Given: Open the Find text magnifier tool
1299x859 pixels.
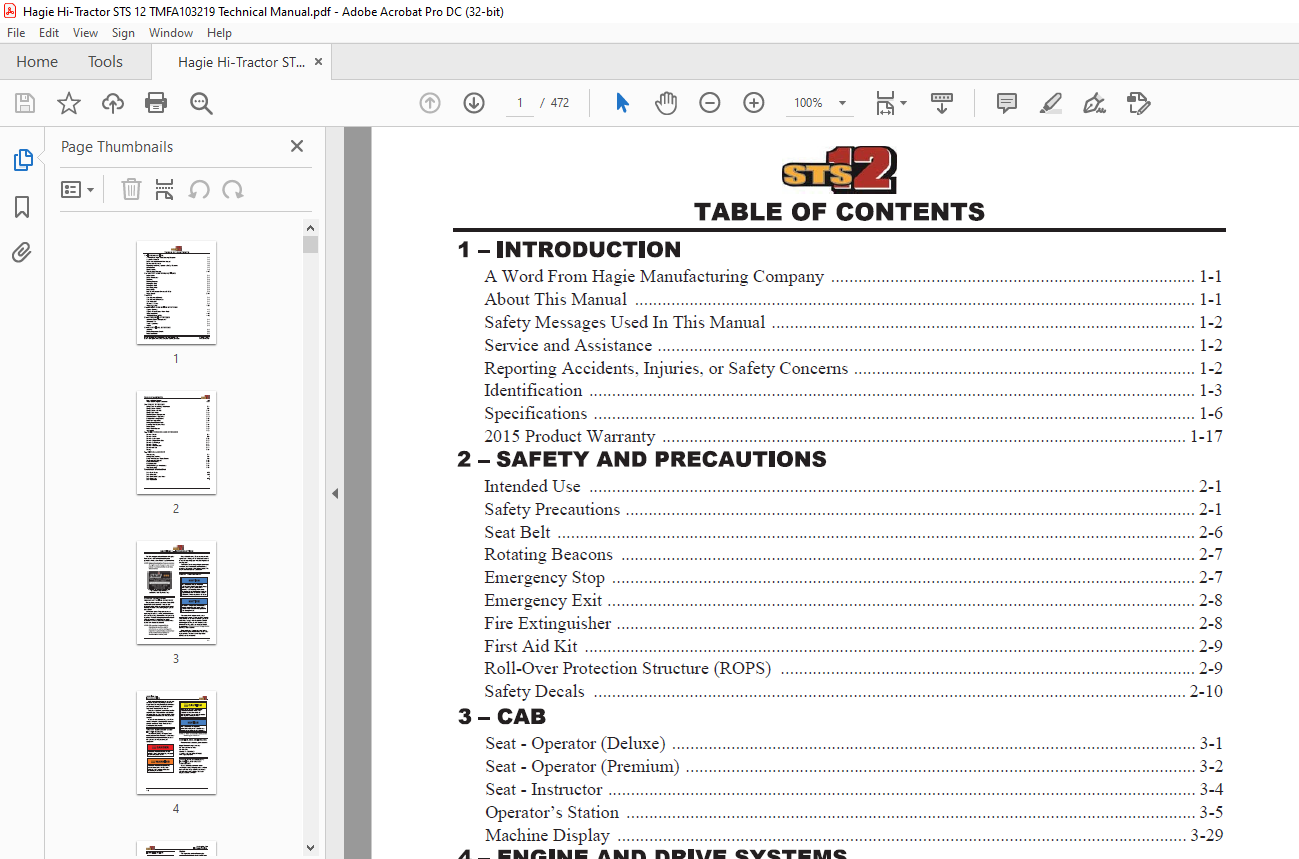Looking at the screenshot, I should point(201,103).
